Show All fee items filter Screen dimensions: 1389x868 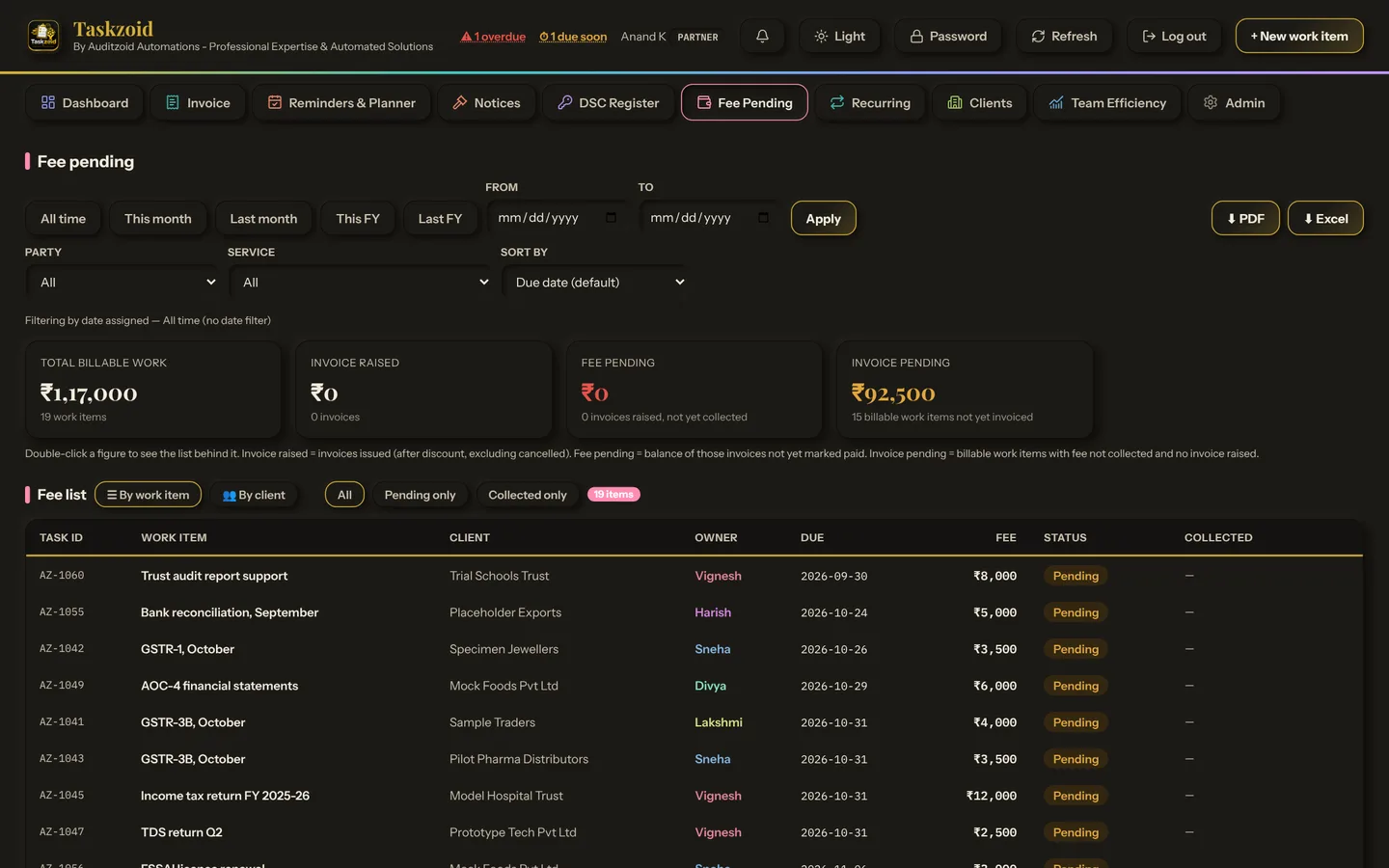coord(344,495)
